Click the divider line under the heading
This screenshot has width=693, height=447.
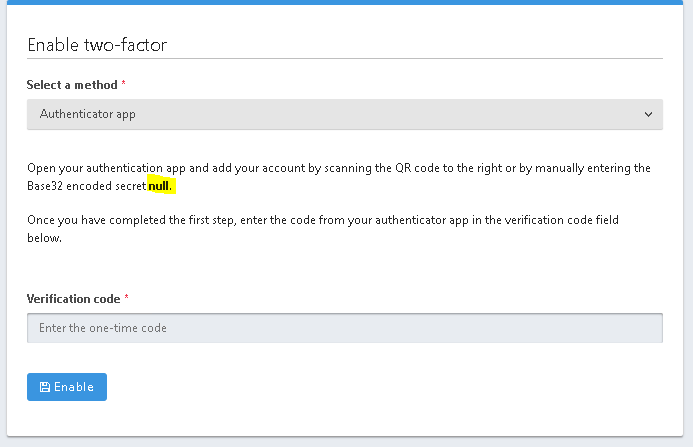[x=344, y=60]
